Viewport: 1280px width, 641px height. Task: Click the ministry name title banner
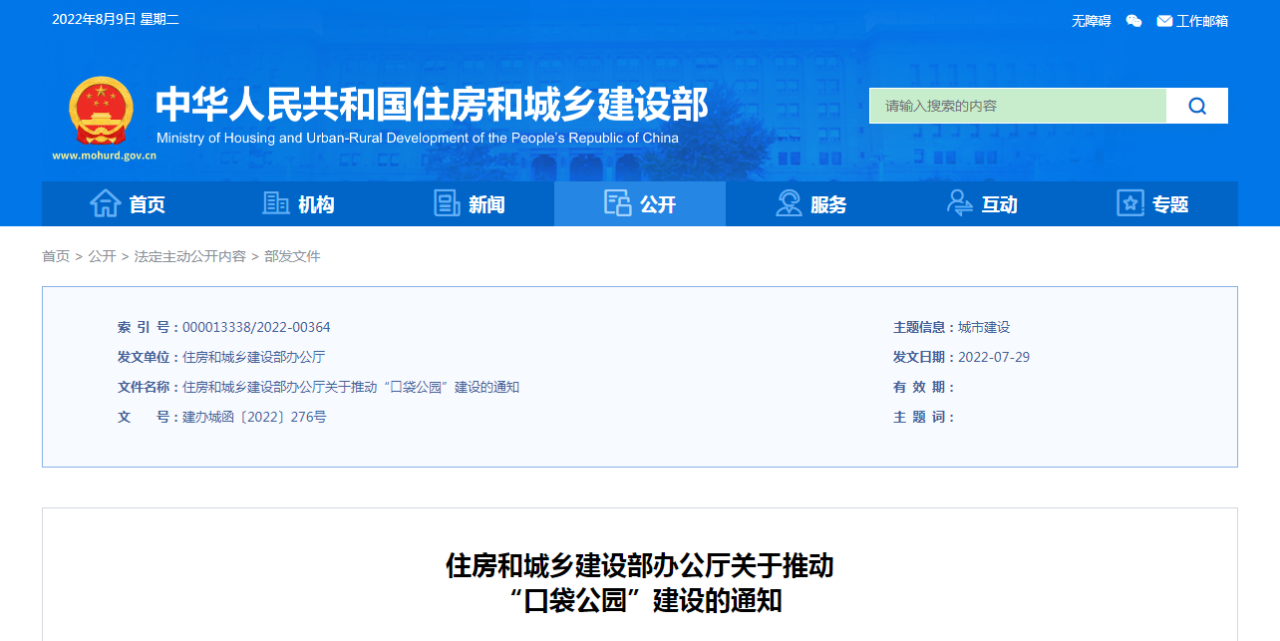(431, 105)
